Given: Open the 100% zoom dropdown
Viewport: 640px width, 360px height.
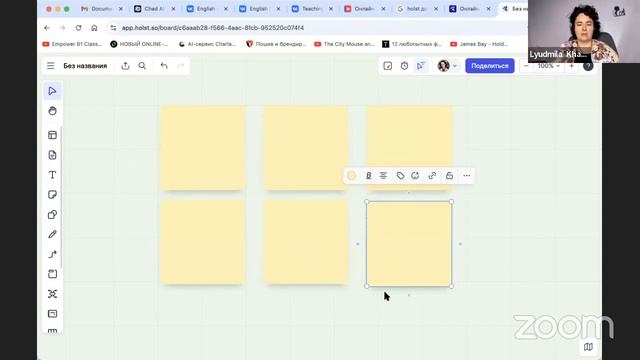Looking at the screenshot, I should tap(548, 66).
